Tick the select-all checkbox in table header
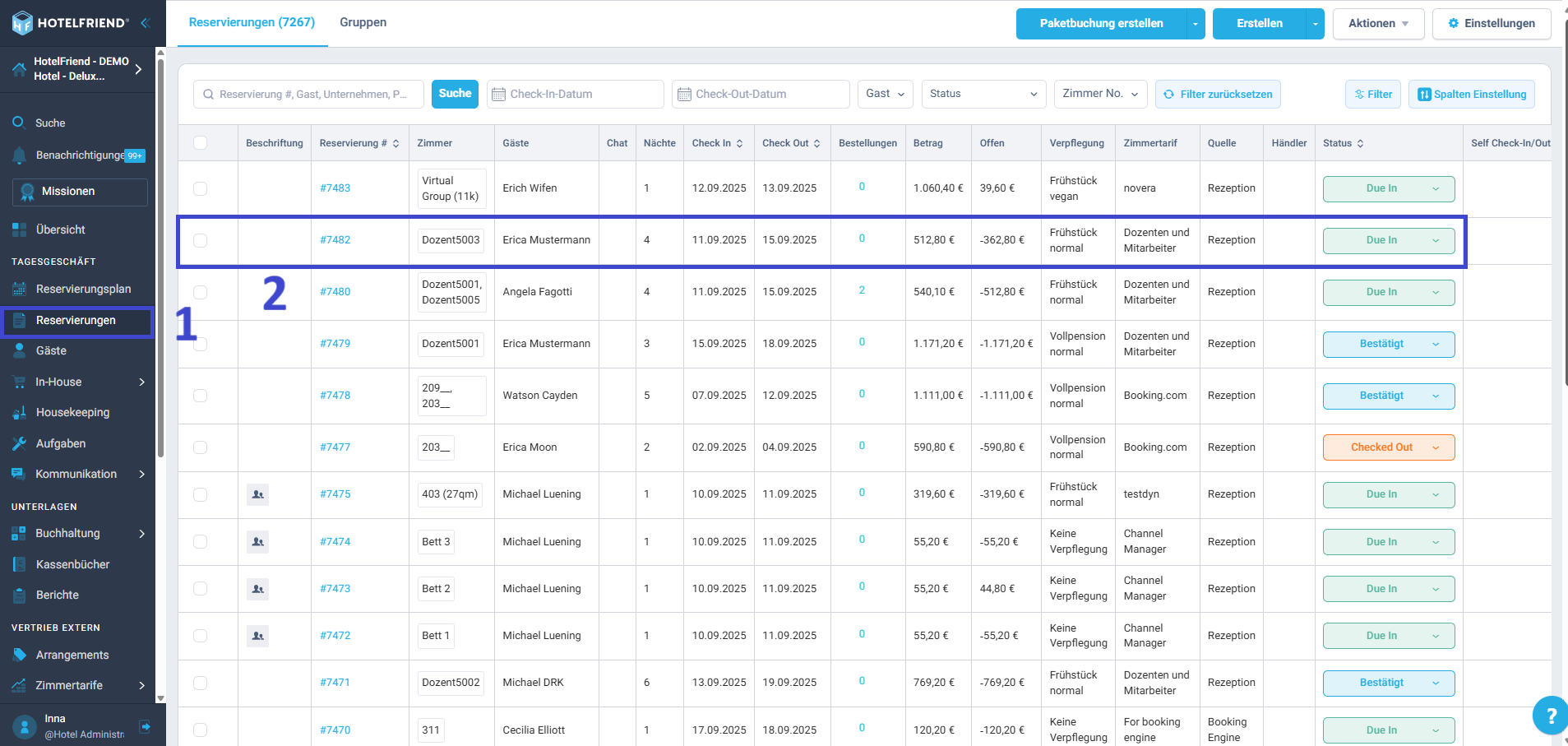 click(x=201, y=143)
